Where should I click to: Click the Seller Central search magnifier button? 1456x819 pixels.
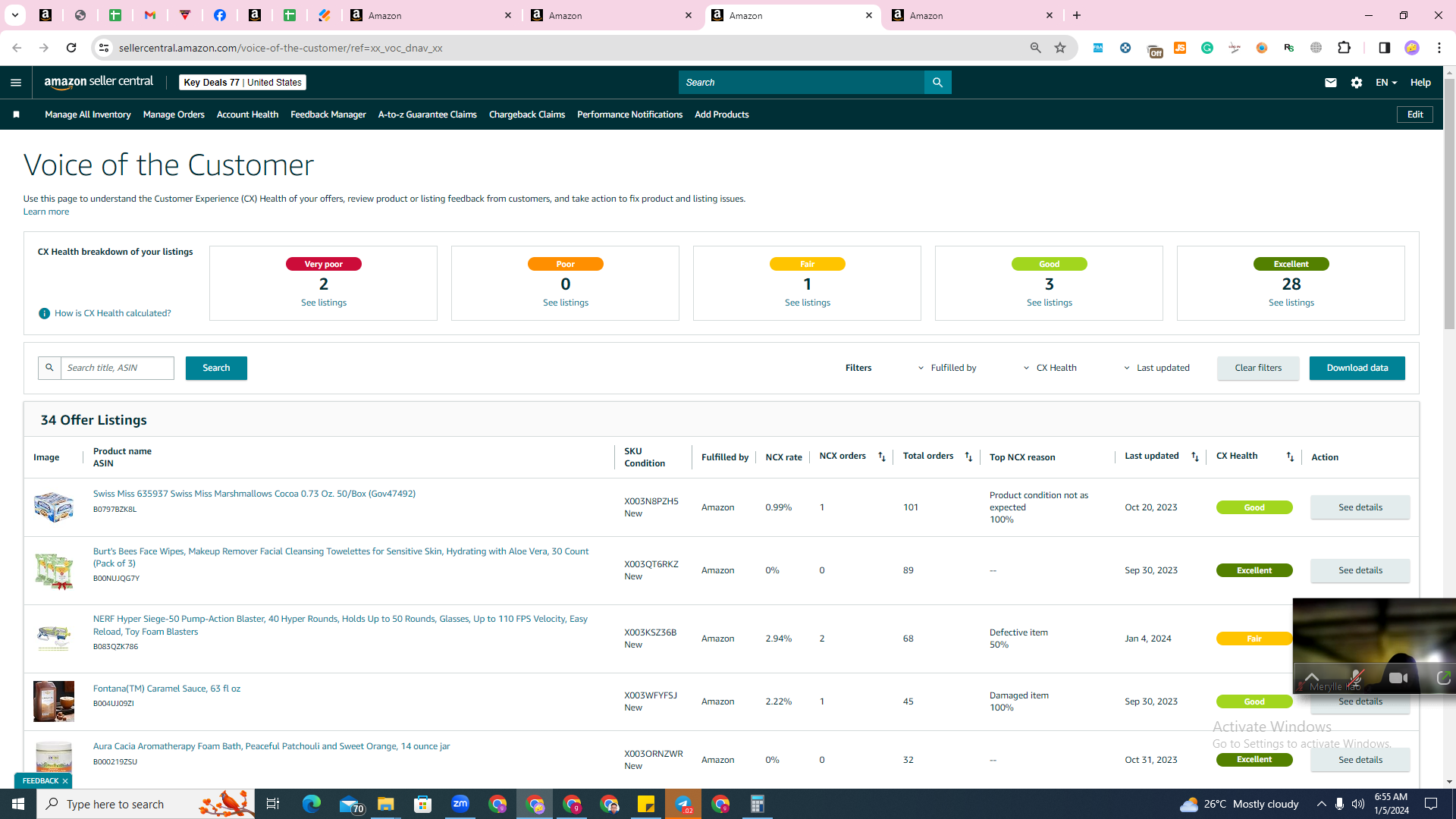click(x=938, y=83)
